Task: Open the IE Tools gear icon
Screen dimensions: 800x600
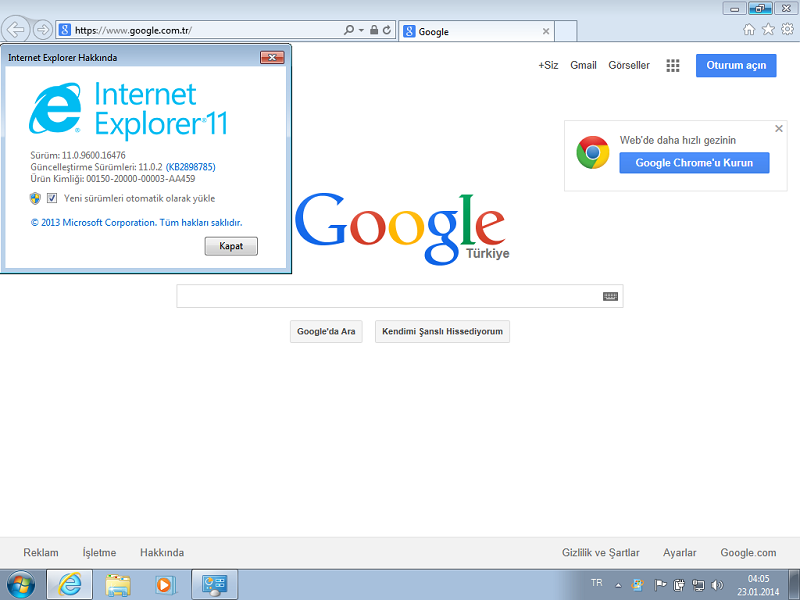Action: coord(786,30)
